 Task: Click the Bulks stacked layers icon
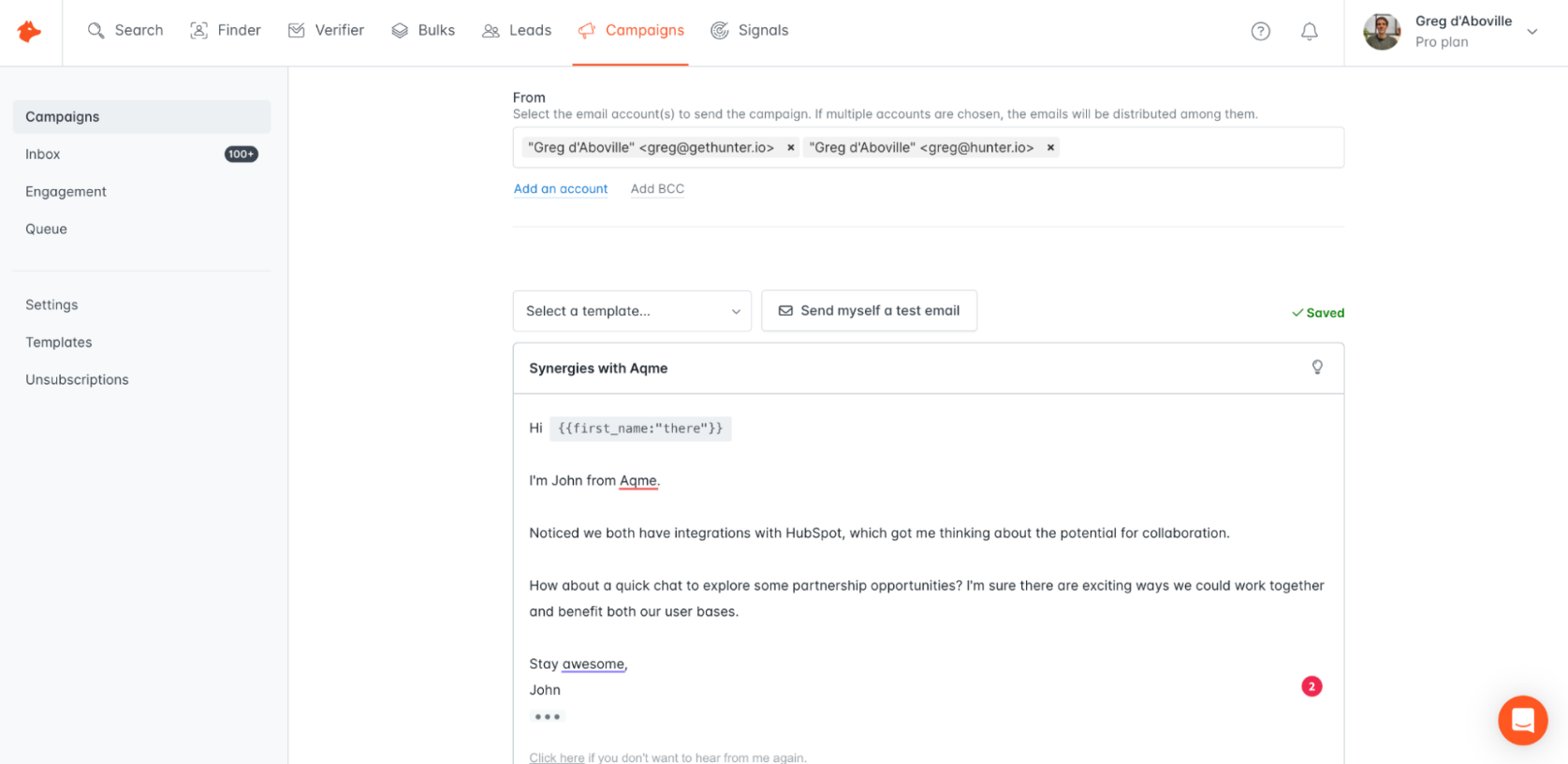(400, 31)
